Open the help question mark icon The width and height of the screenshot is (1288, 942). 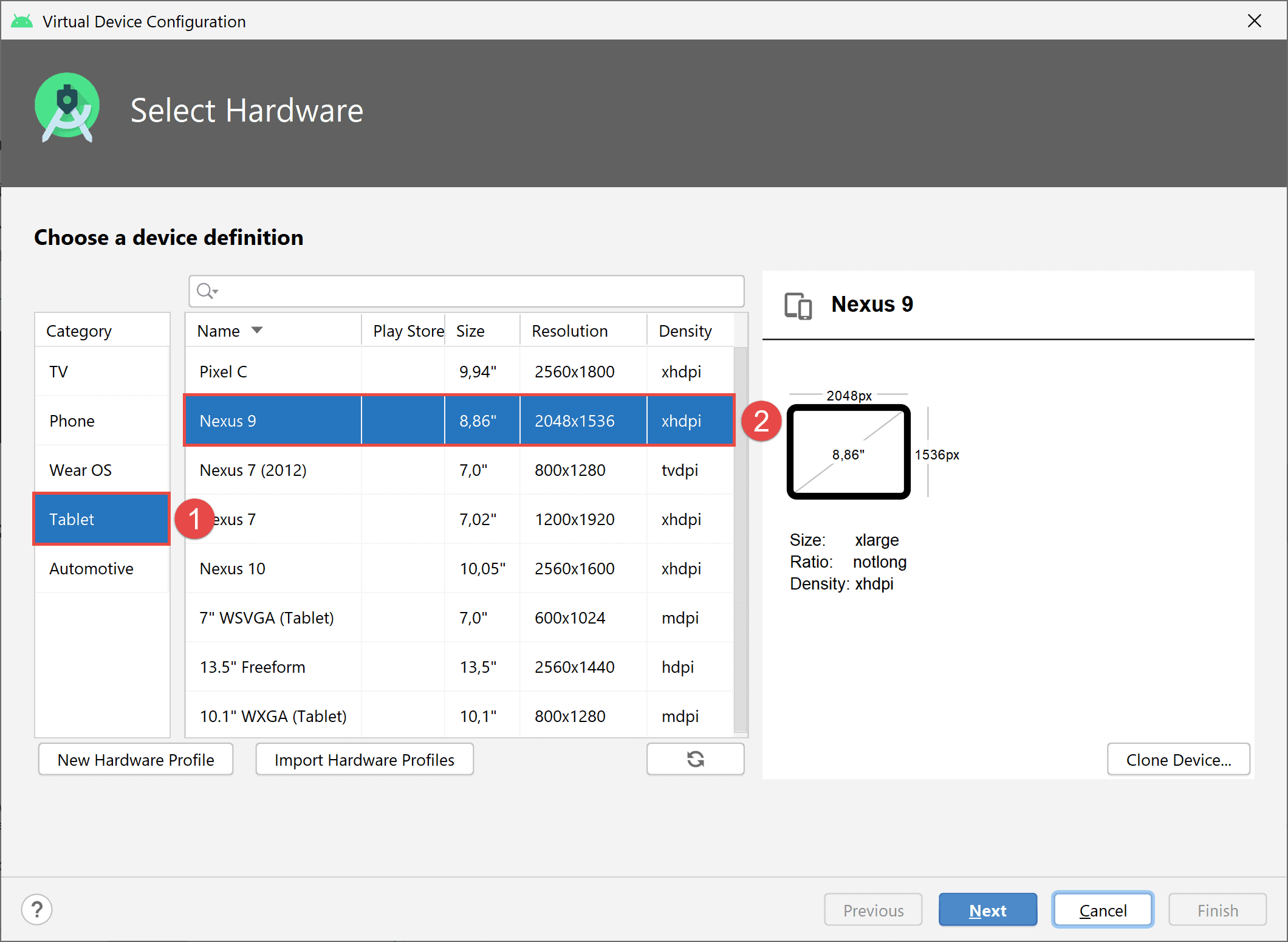click(37, 910)
